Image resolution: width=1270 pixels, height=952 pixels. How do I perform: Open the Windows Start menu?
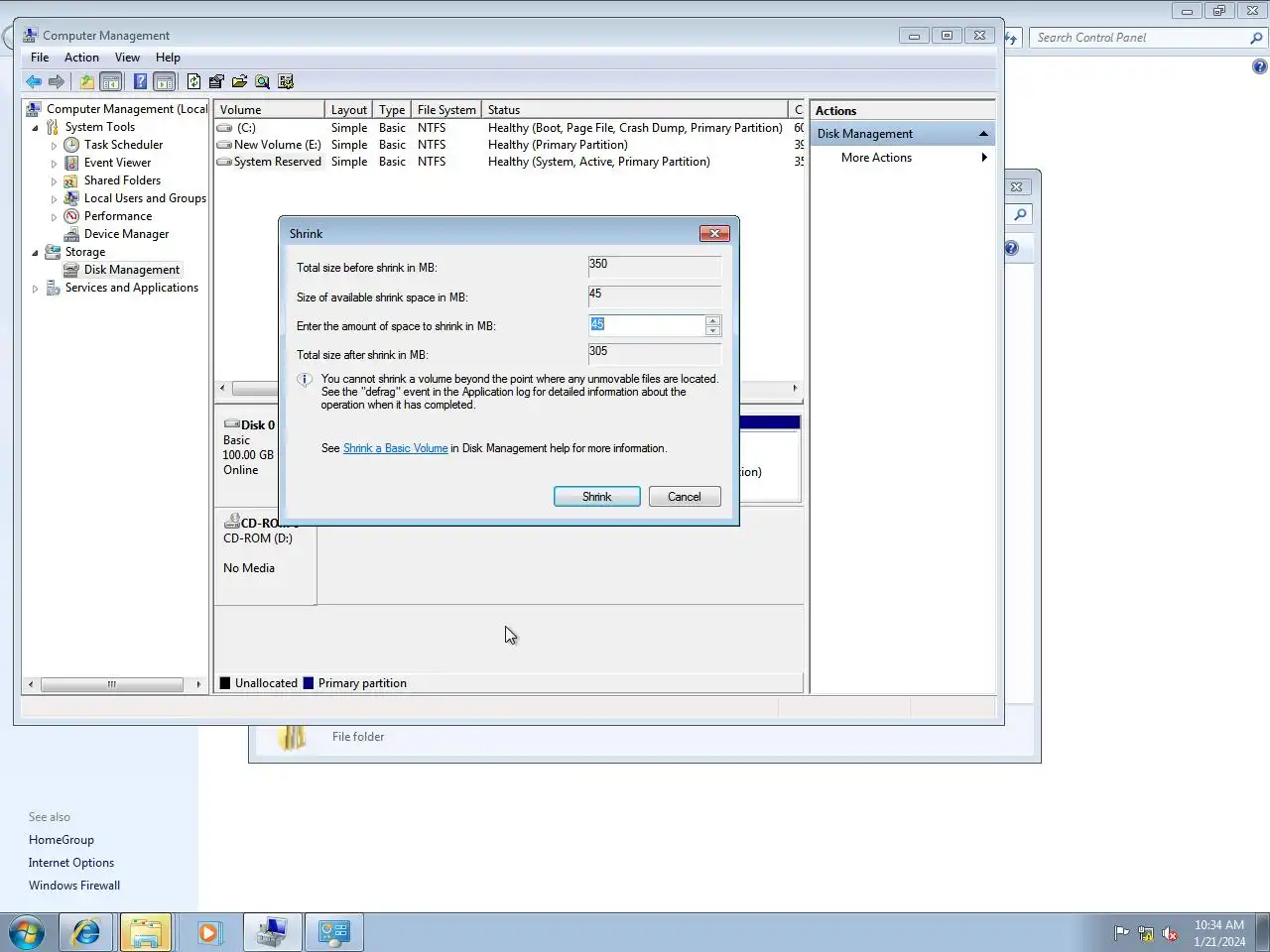(27, 932)
